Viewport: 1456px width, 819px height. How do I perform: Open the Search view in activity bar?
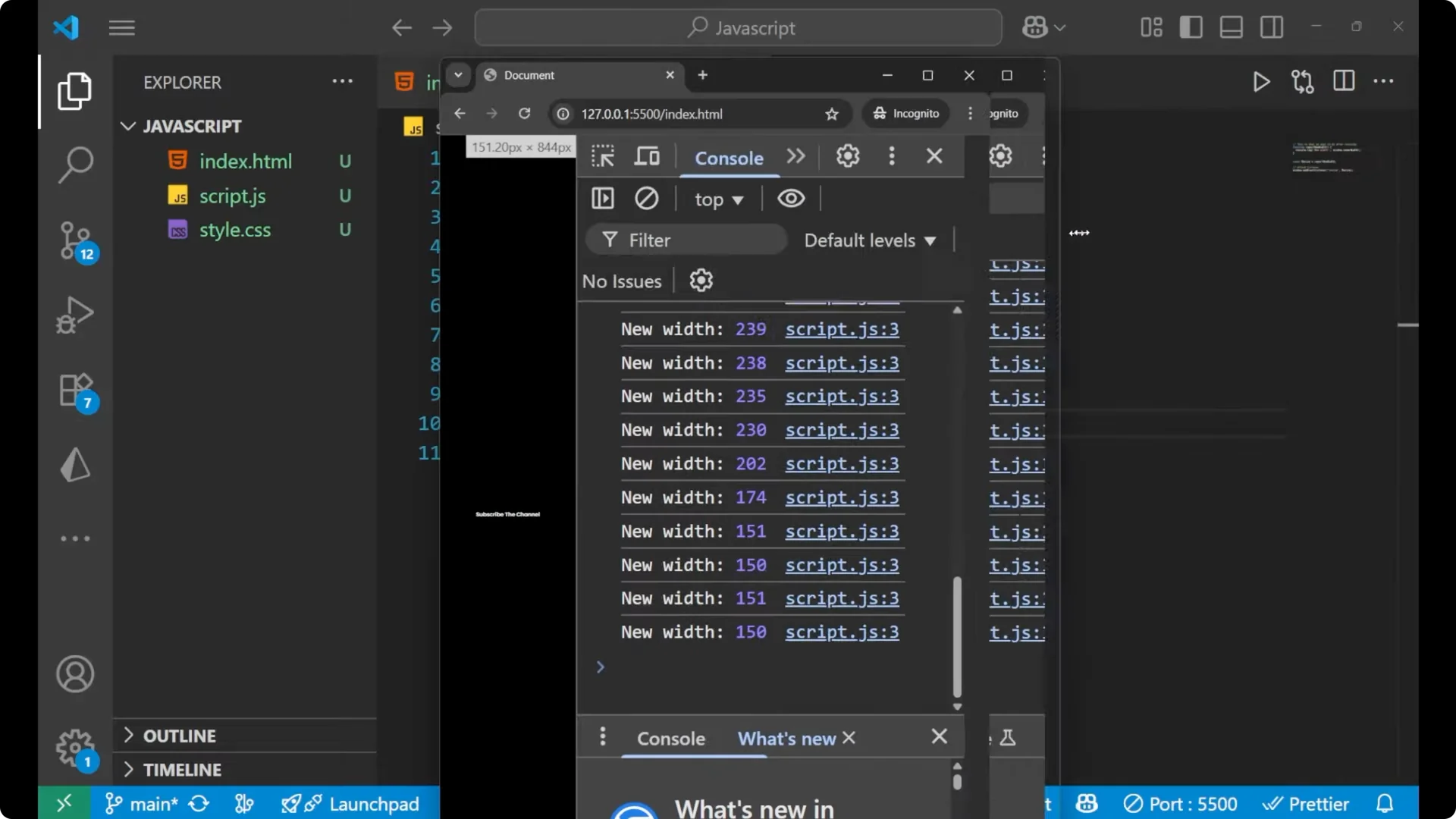75,164
